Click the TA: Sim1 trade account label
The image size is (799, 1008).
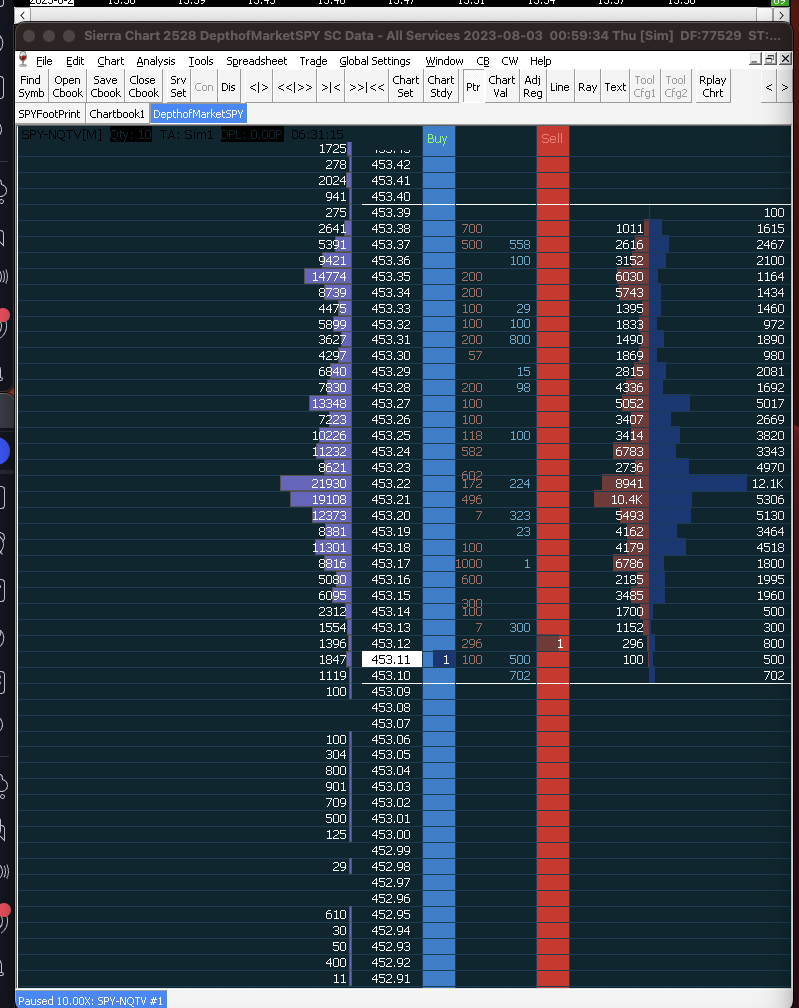coord(186,134)
